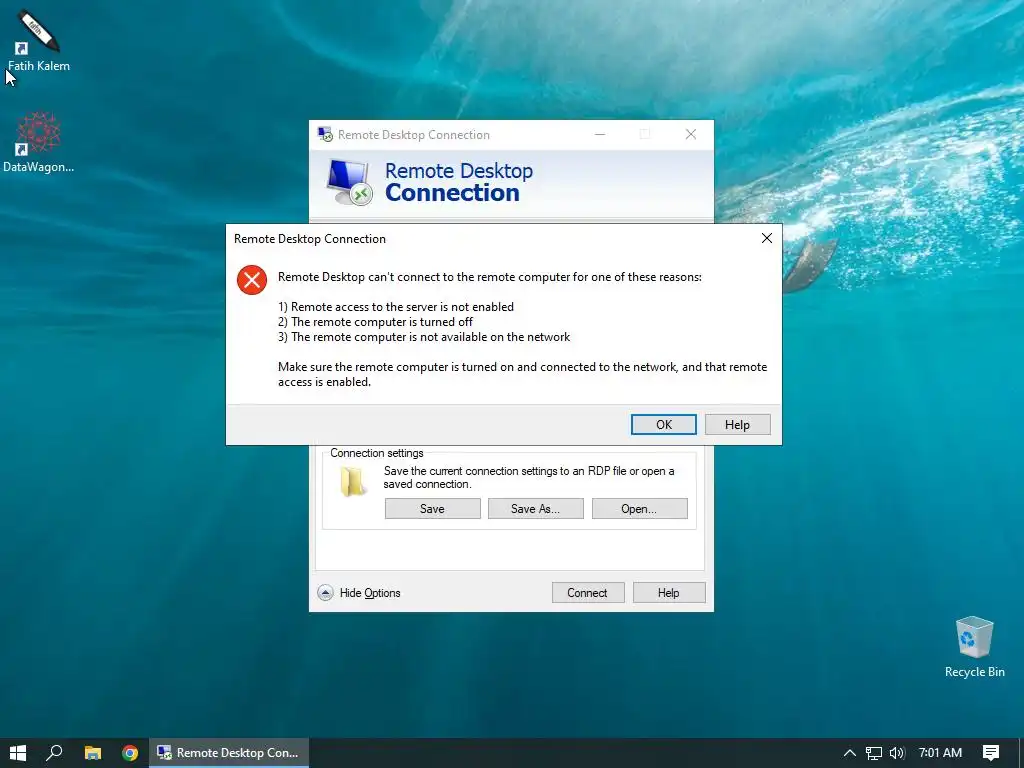Screen dimensions: 1024x768
Task: Select the Fatih Kalem desktop shortcut
Action: [38, 40]
